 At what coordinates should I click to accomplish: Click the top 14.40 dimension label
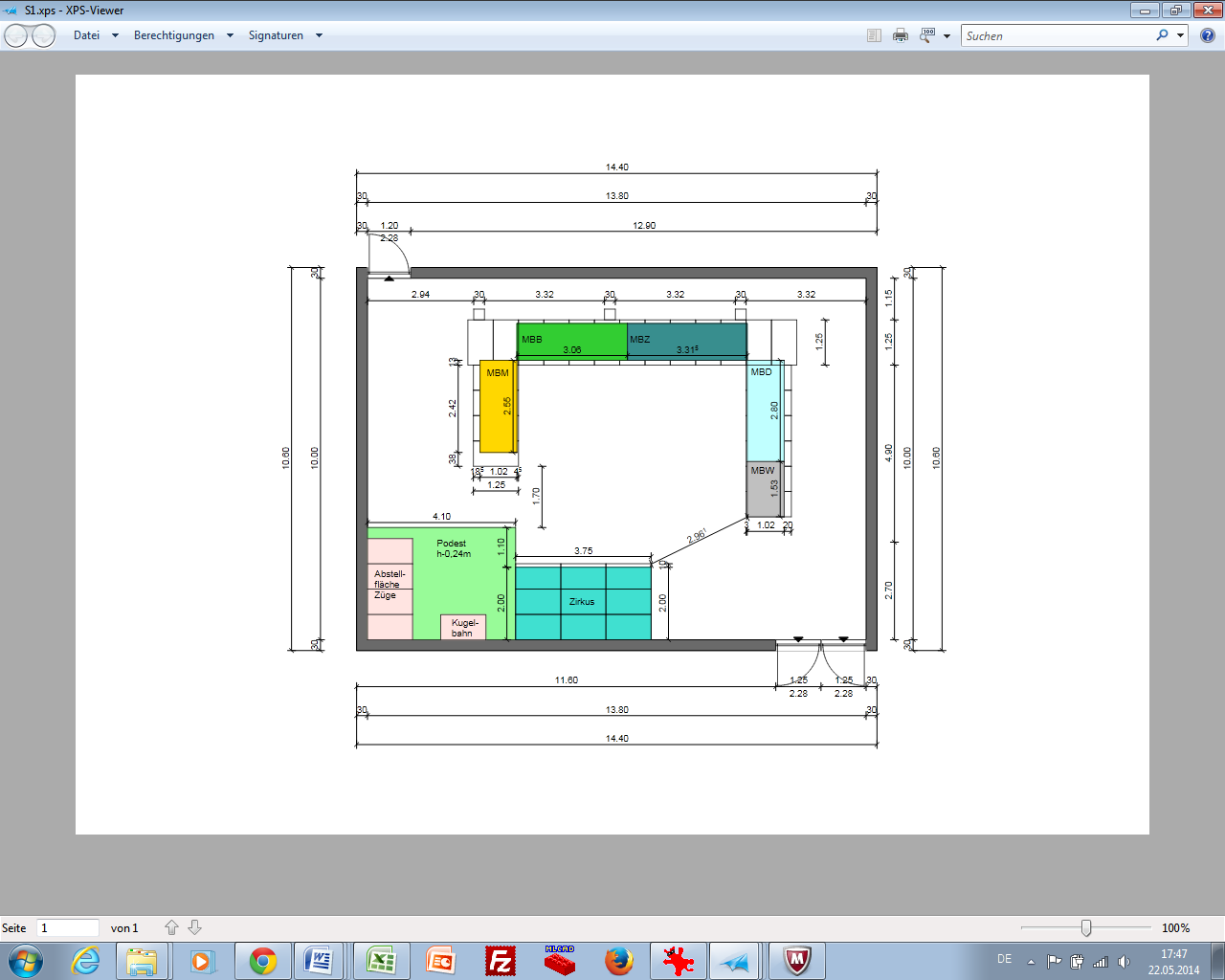(x=617, y=167)
